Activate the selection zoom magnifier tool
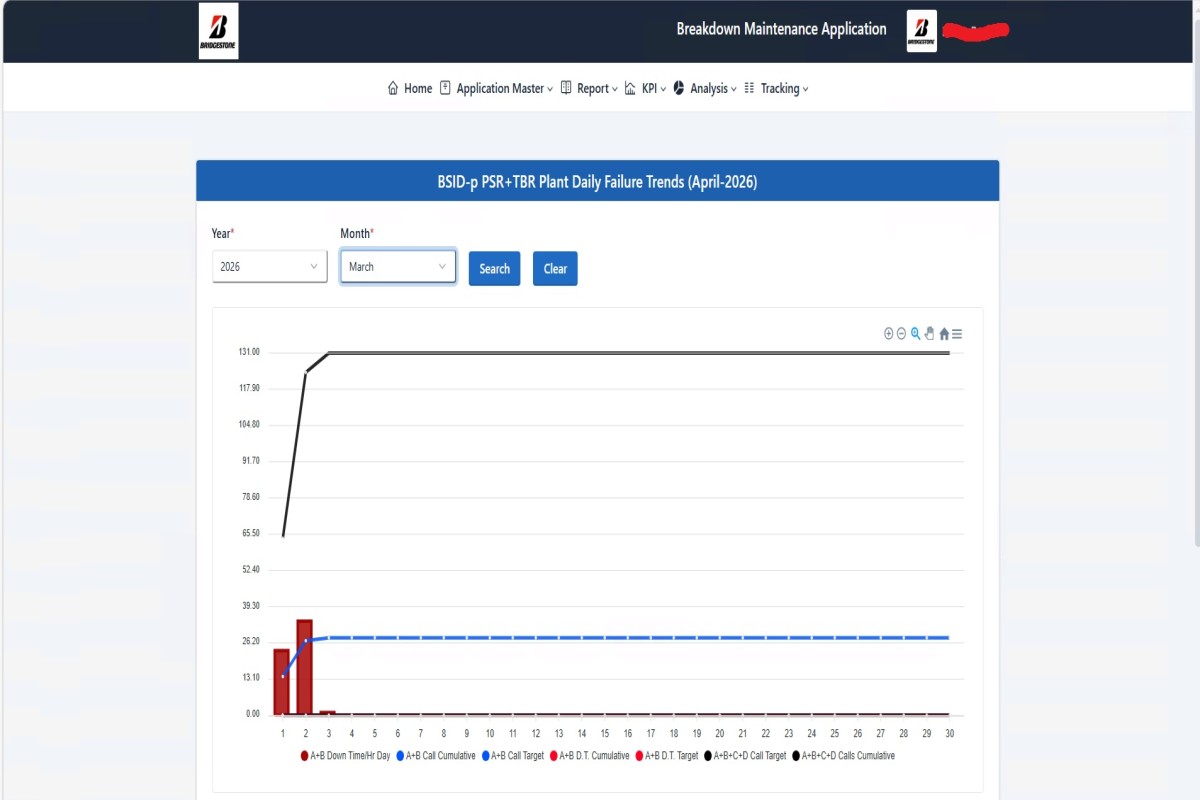This screenshot has height=800, width=1200. tap(915, 334)
